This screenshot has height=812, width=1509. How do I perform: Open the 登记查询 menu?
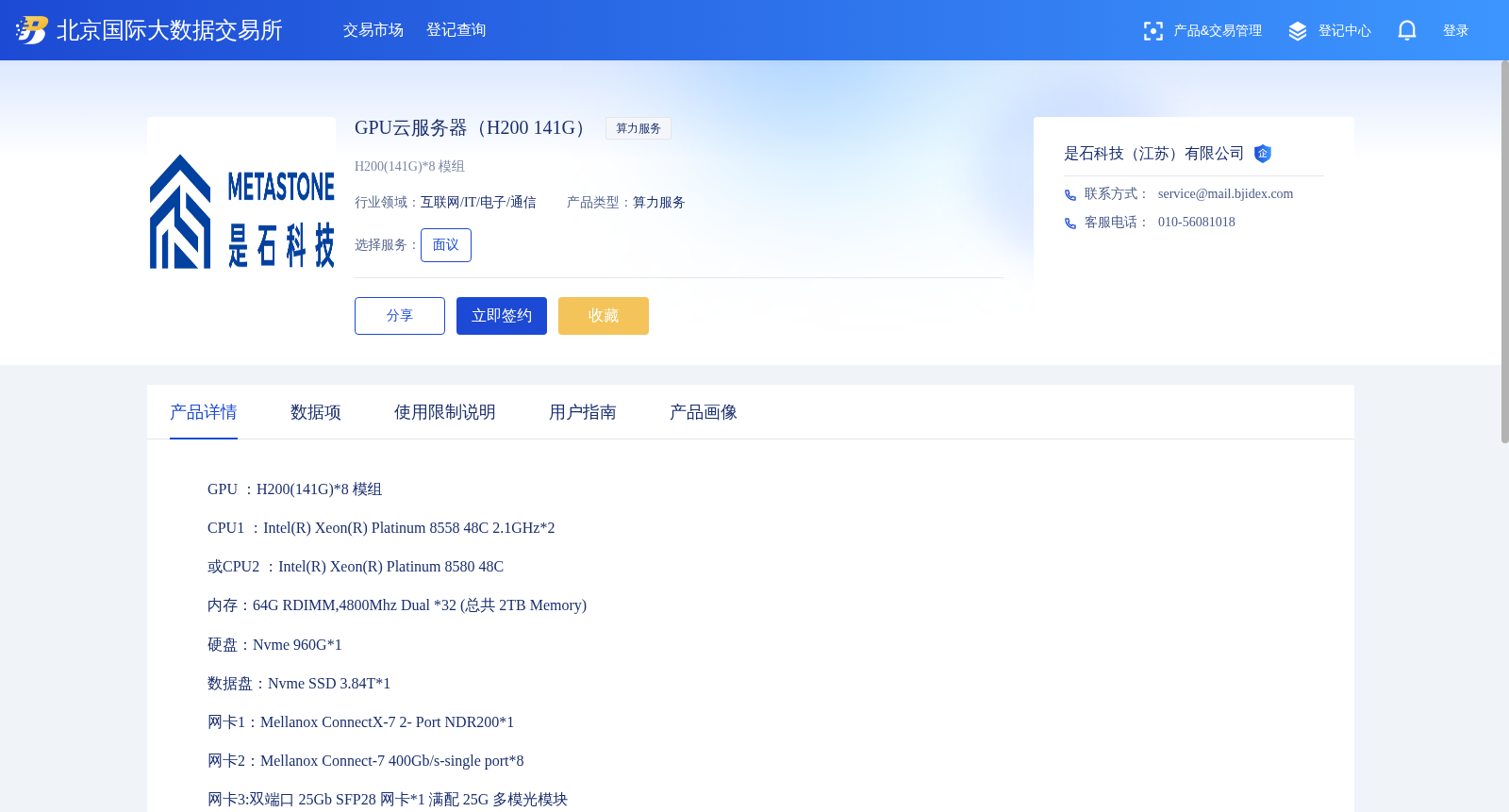[x=456, y=30]
